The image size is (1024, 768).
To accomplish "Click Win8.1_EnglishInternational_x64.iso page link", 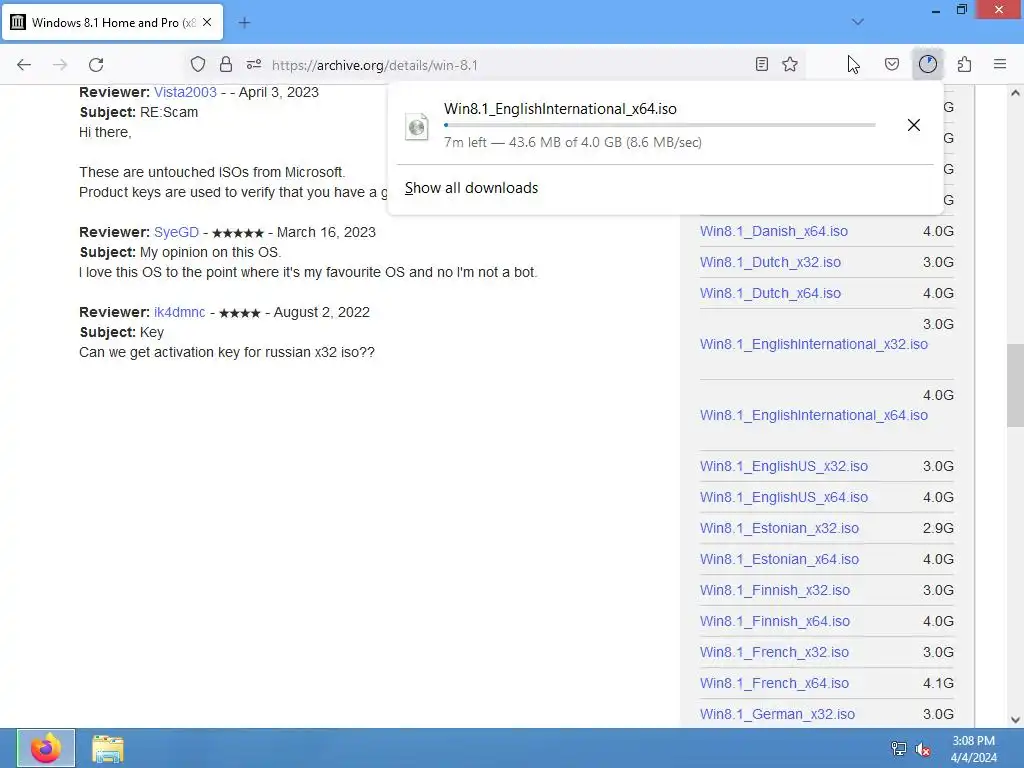I will (x=814, y=415).
